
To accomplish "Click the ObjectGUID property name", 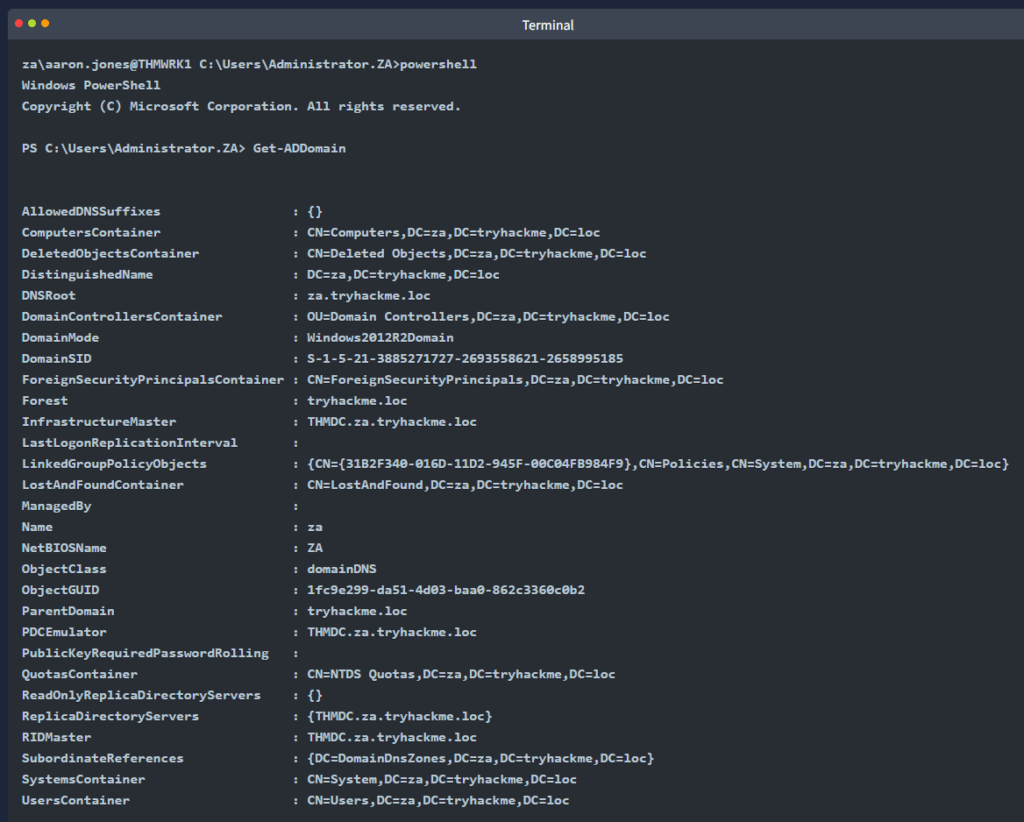I will [x=60, y=590].
